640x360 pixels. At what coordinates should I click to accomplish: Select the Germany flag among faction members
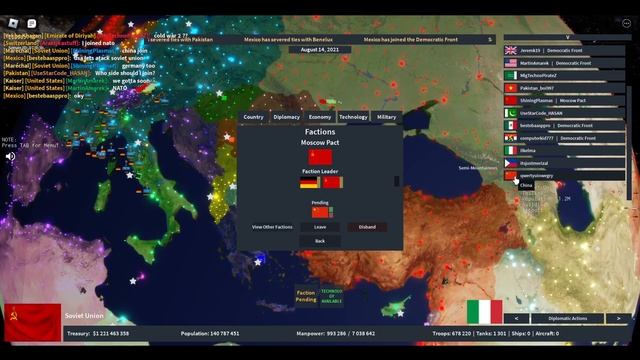coord(309,182)
